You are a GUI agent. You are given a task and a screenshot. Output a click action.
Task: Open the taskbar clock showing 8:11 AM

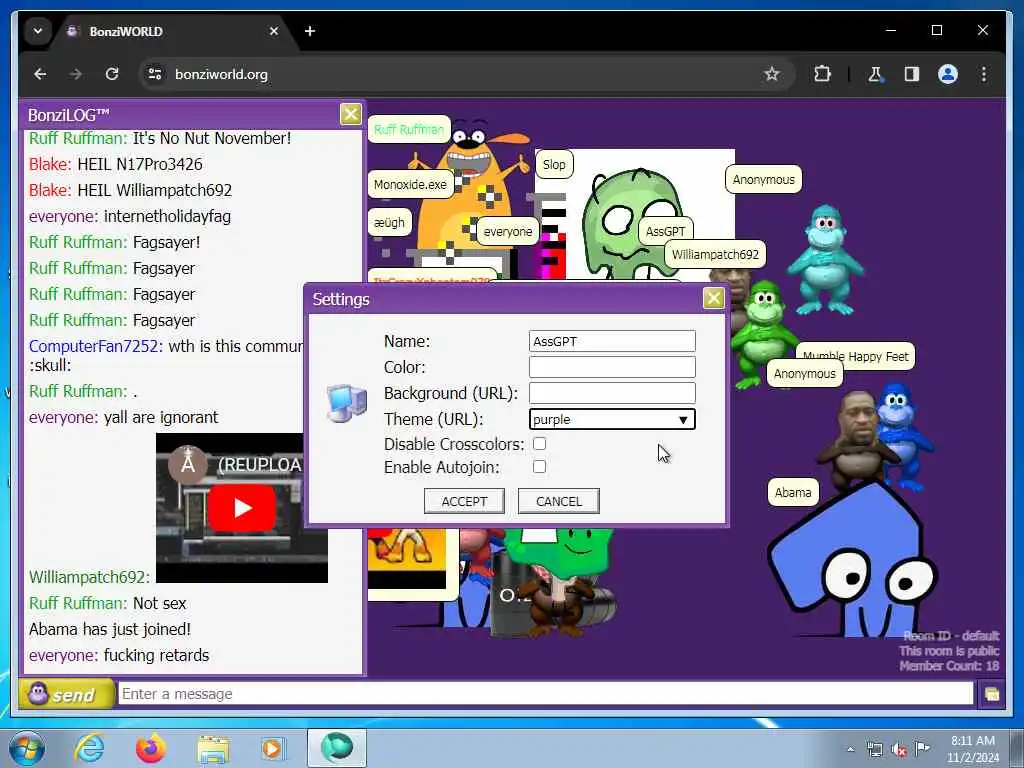click(x=973, y=748)
